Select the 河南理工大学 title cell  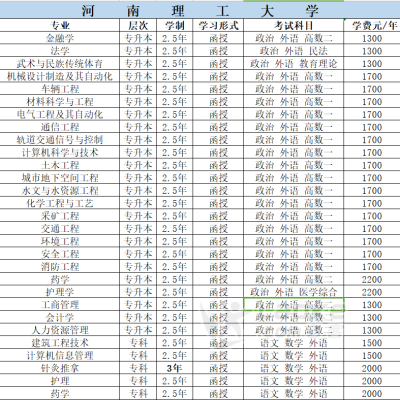point(200,11)
